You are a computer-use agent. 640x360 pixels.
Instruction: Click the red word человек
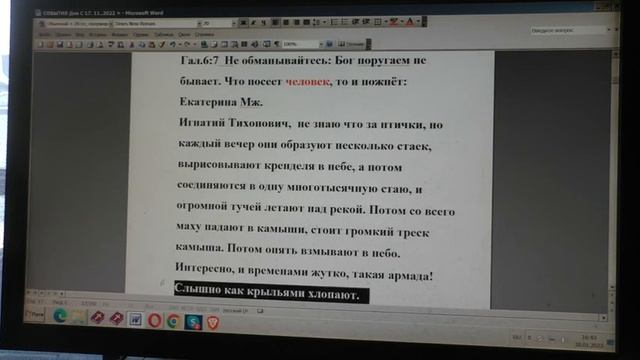pyautogui.click(x=307, y=82)
